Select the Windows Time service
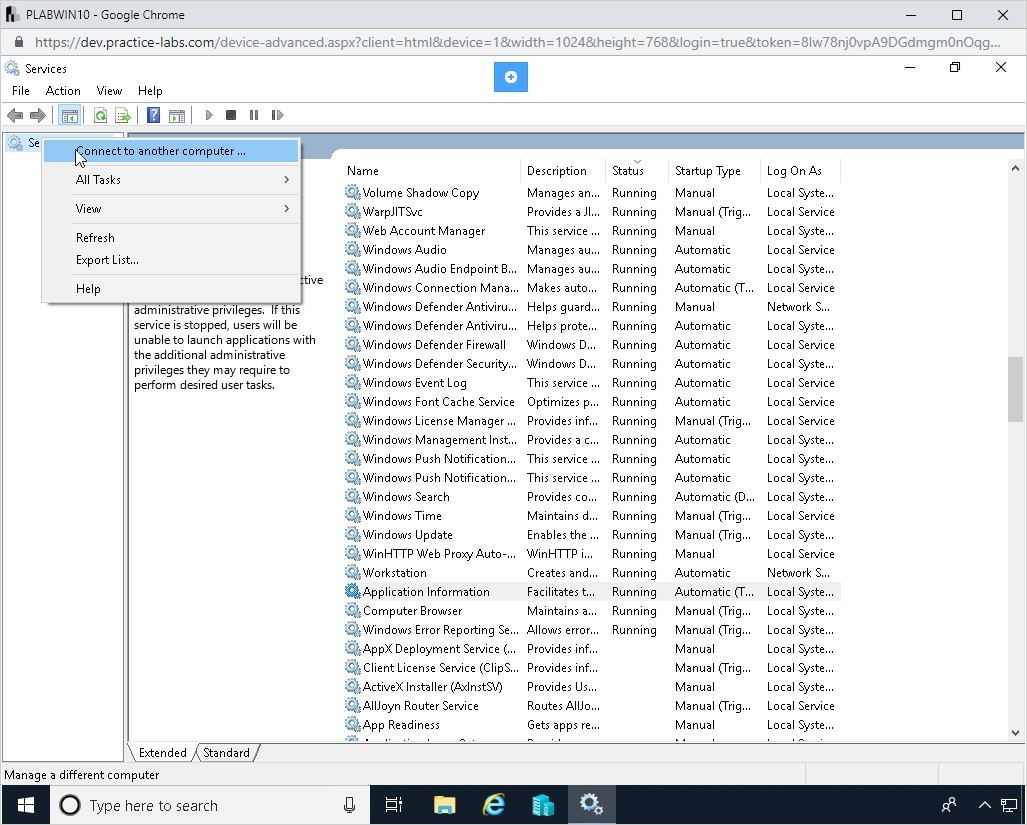The image size is (1027, 825). click(x=591, y=515)
